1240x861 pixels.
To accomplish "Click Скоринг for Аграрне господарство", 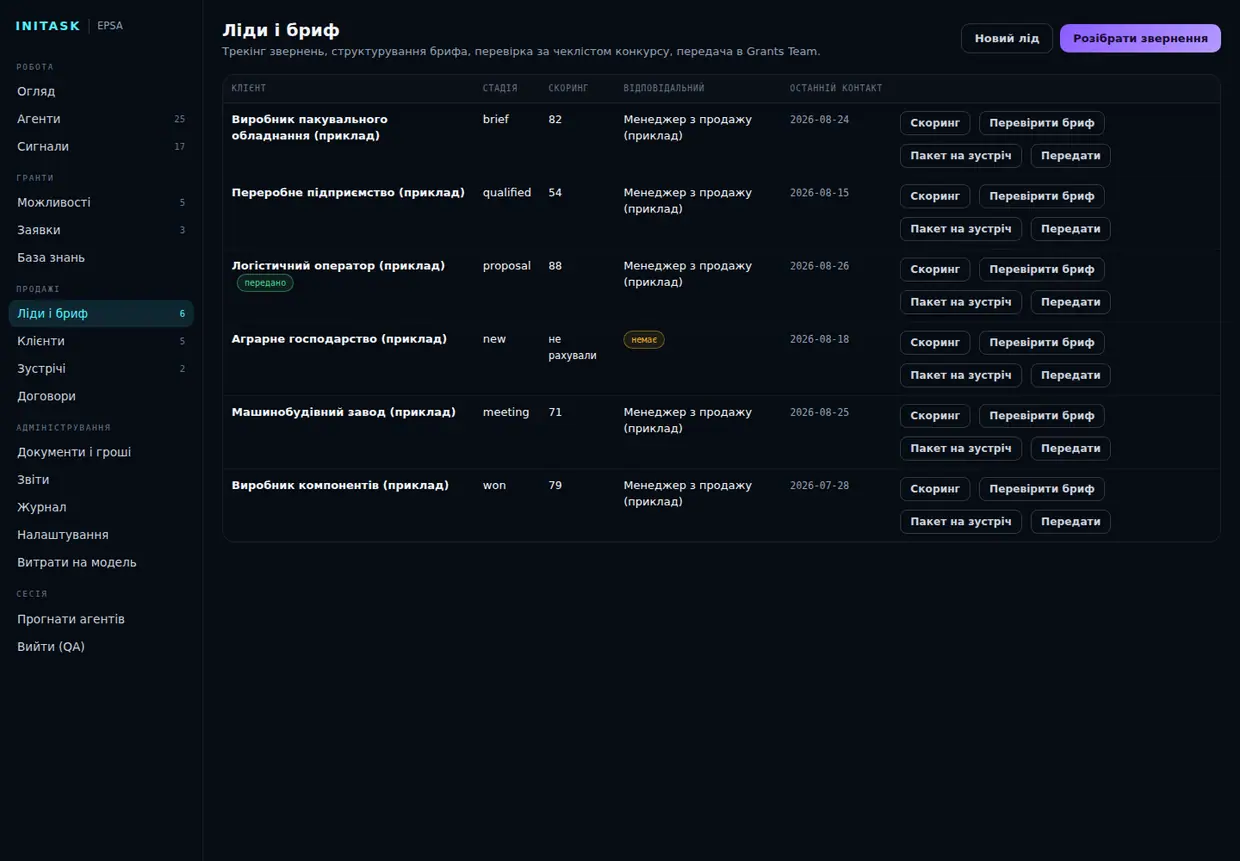I will click(x=935, y=342).
